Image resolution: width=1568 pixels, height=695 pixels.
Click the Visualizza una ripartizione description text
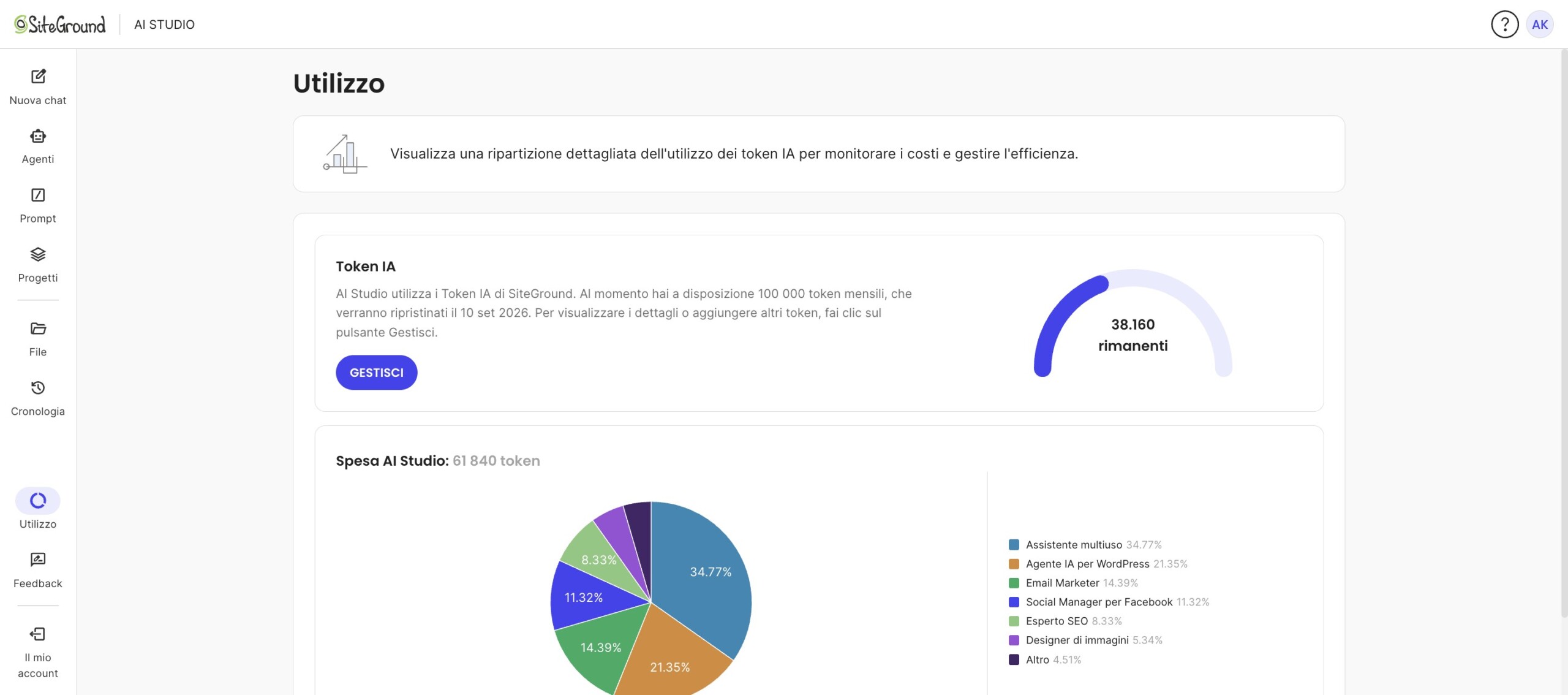pos(734,154)
